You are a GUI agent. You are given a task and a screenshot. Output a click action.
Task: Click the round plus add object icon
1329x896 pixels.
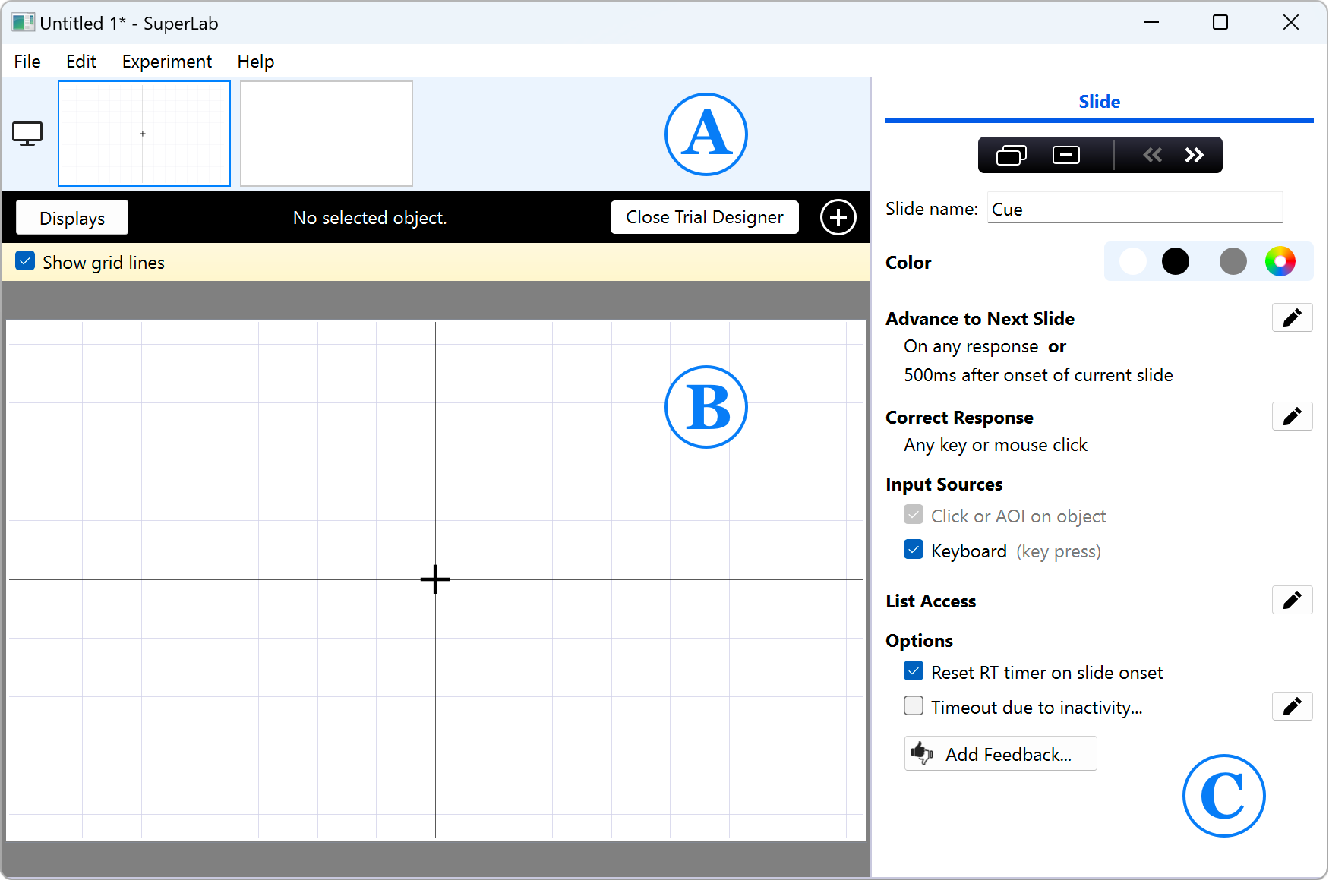coord(838,218)
